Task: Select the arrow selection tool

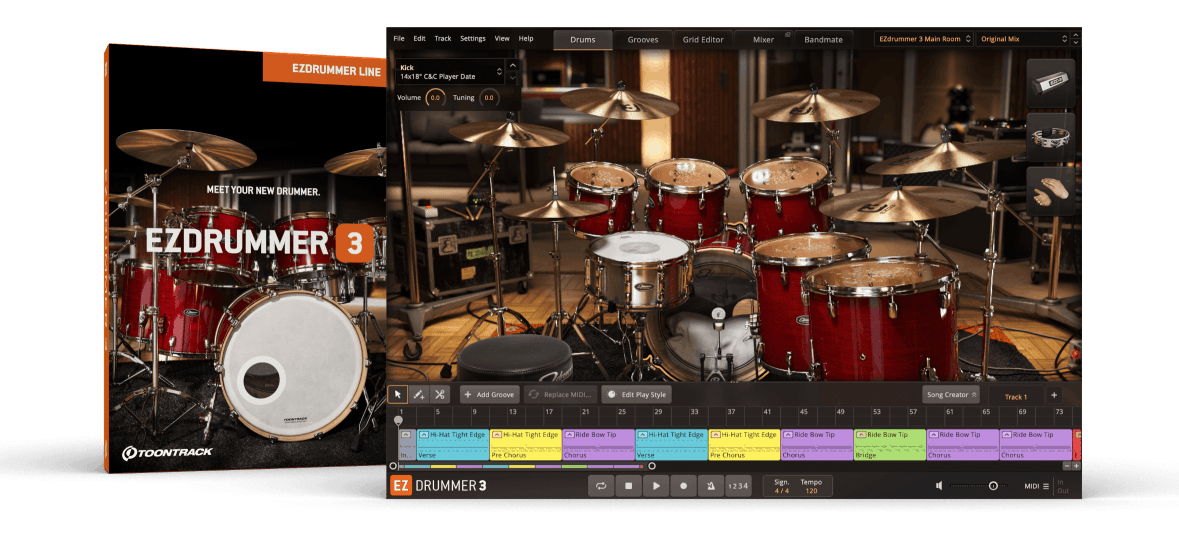Action: (x=398, y=394)
